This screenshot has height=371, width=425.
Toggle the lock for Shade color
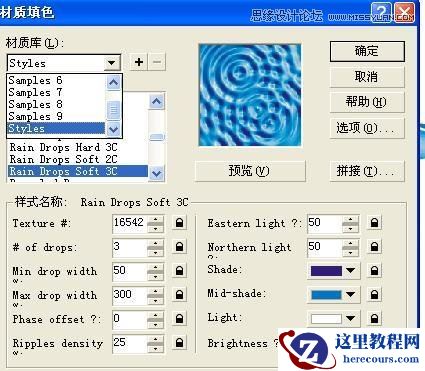point(374,271)
